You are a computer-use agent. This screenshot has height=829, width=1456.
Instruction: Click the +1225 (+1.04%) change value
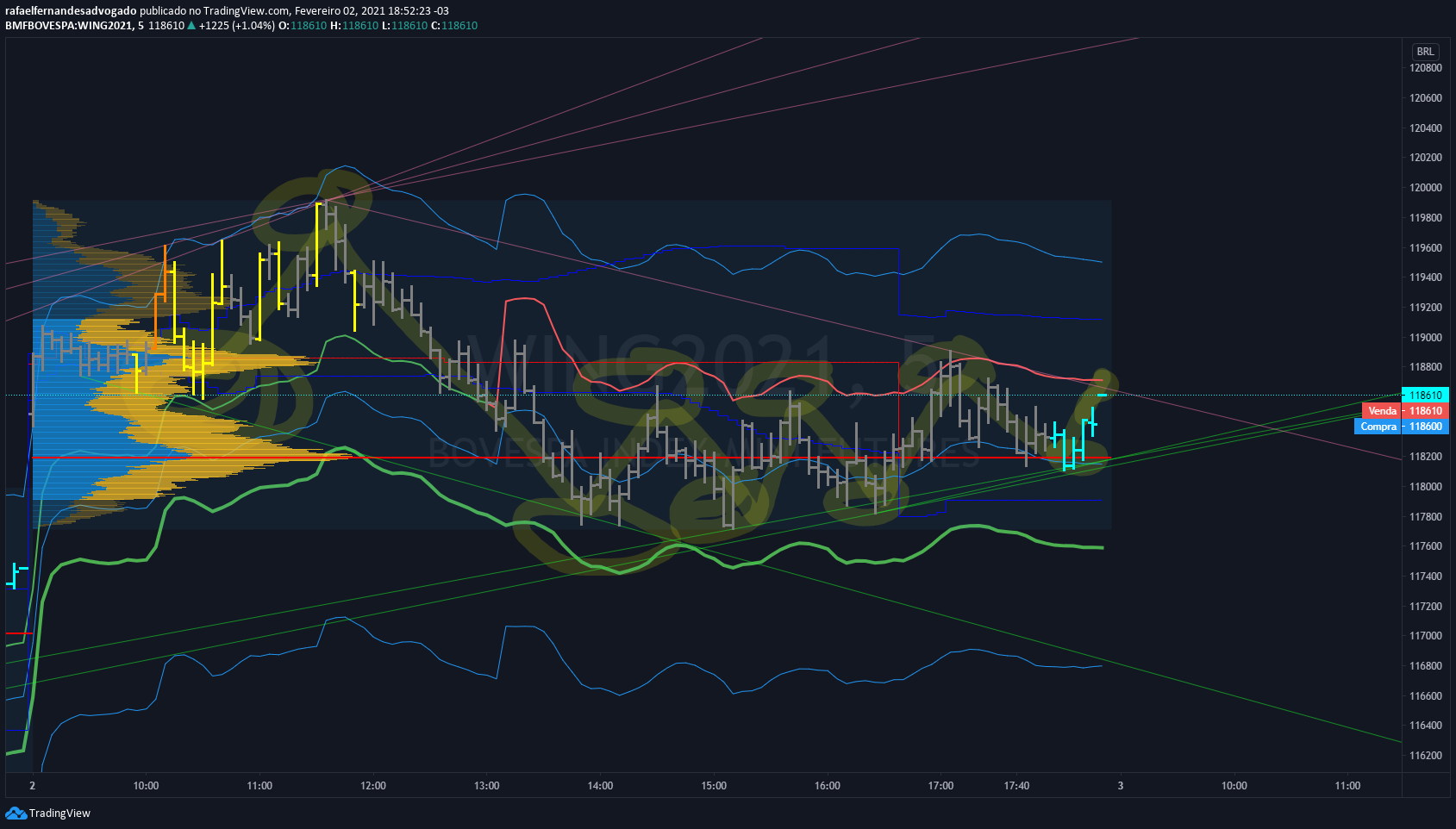pos(237,26)
